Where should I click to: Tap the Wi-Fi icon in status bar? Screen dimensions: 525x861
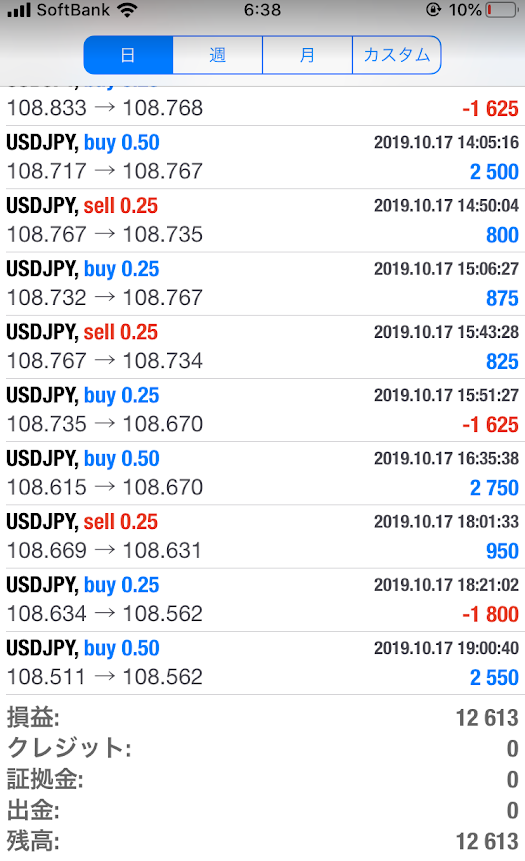point(127,10)
